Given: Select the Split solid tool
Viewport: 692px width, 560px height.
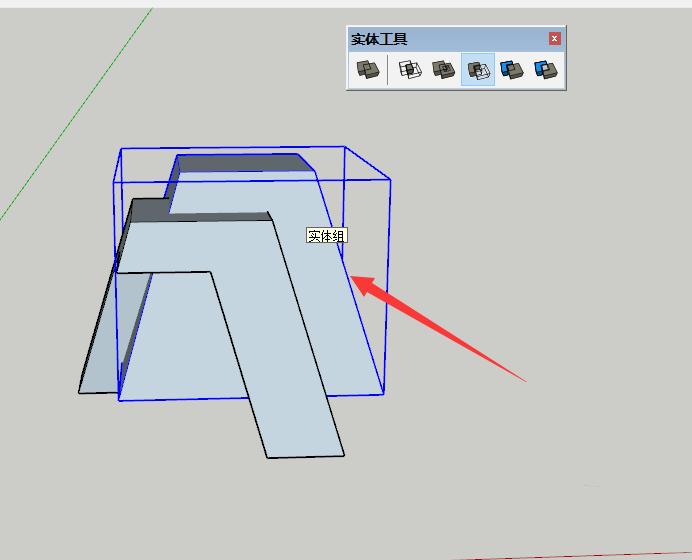Looking at the screenshot, I should [x=544, y=70].
